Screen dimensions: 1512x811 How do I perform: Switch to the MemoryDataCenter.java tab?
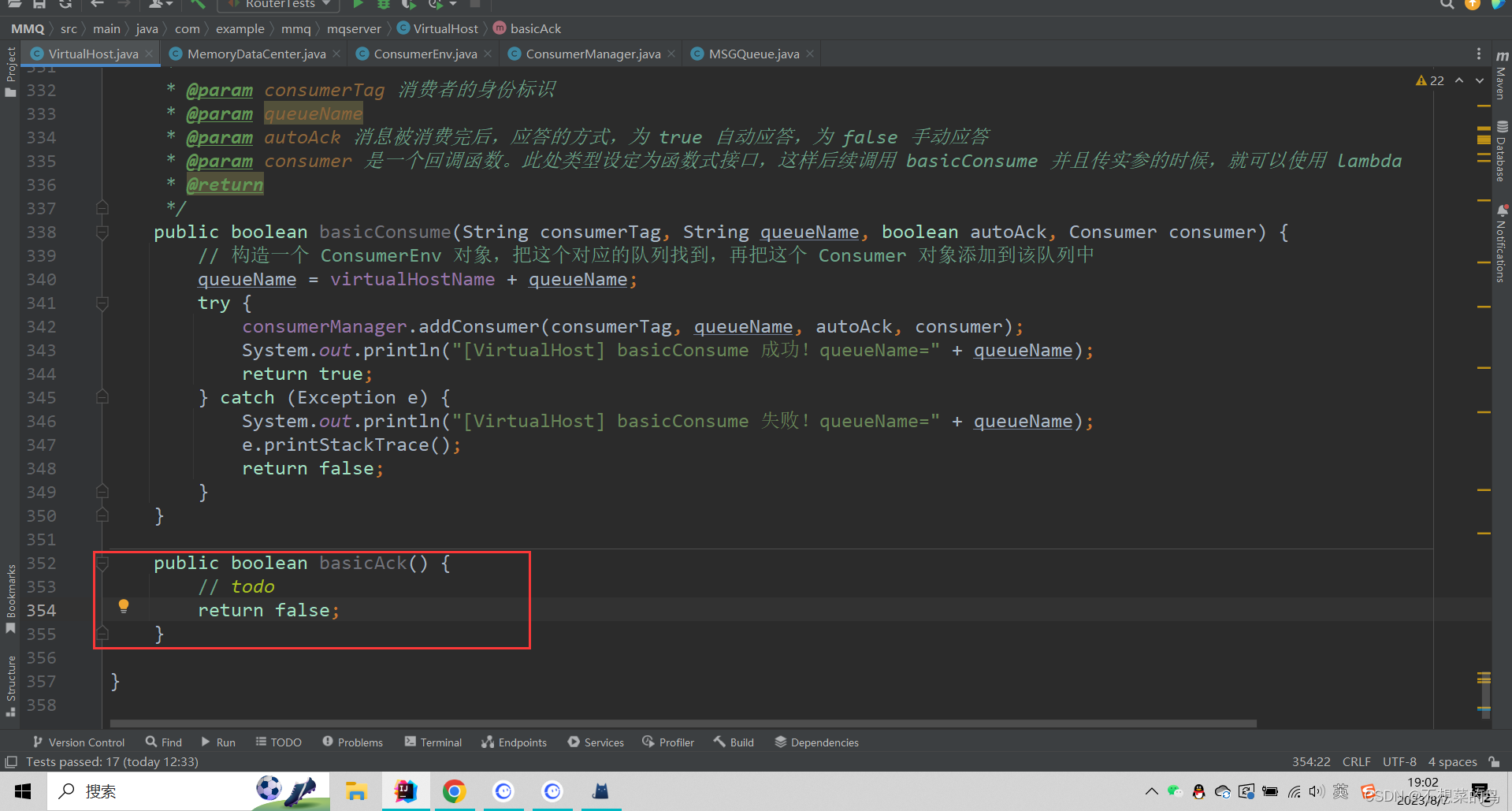(255, 54)
